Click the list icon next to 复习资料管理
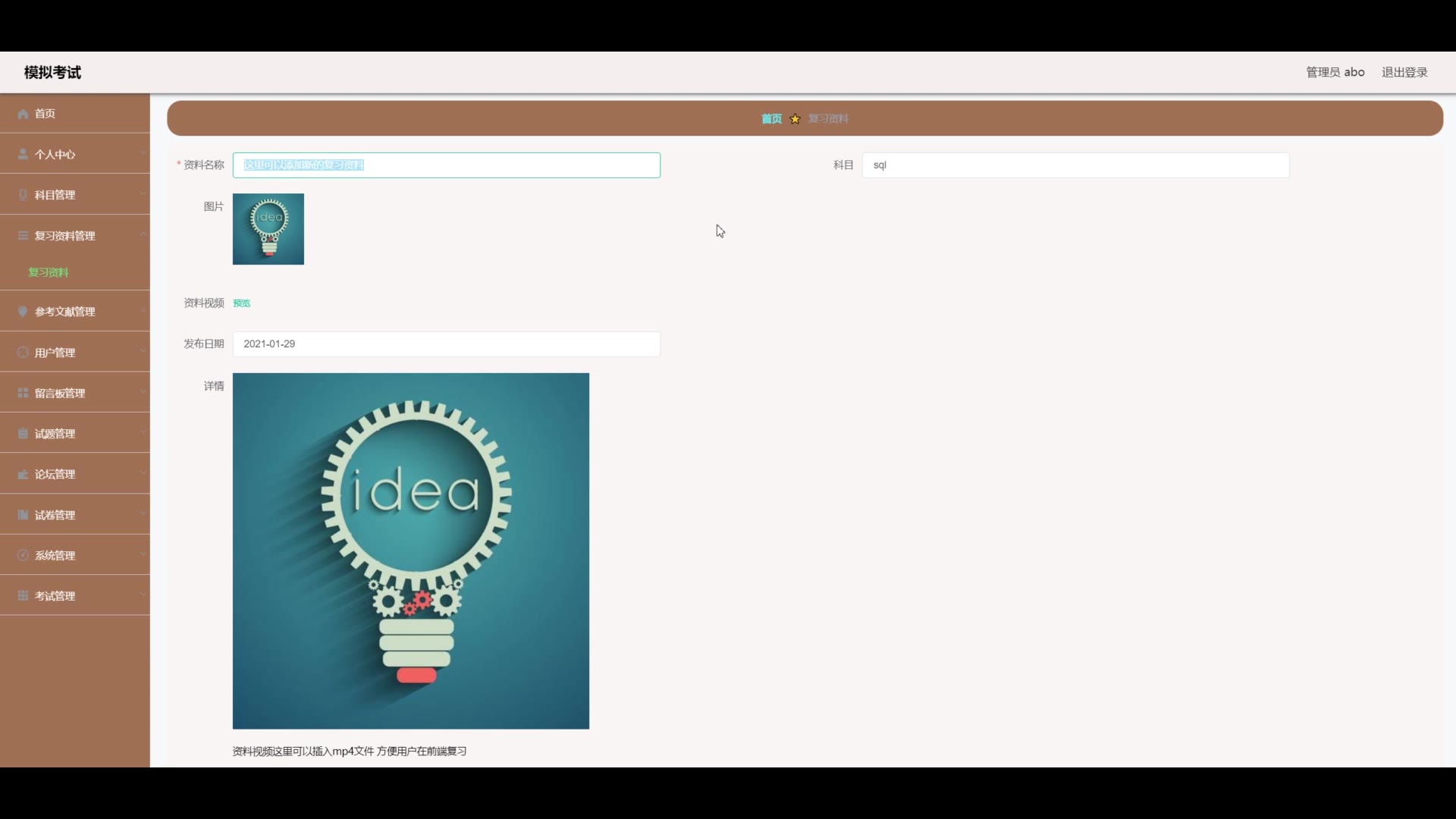 (x=23, y=236)
